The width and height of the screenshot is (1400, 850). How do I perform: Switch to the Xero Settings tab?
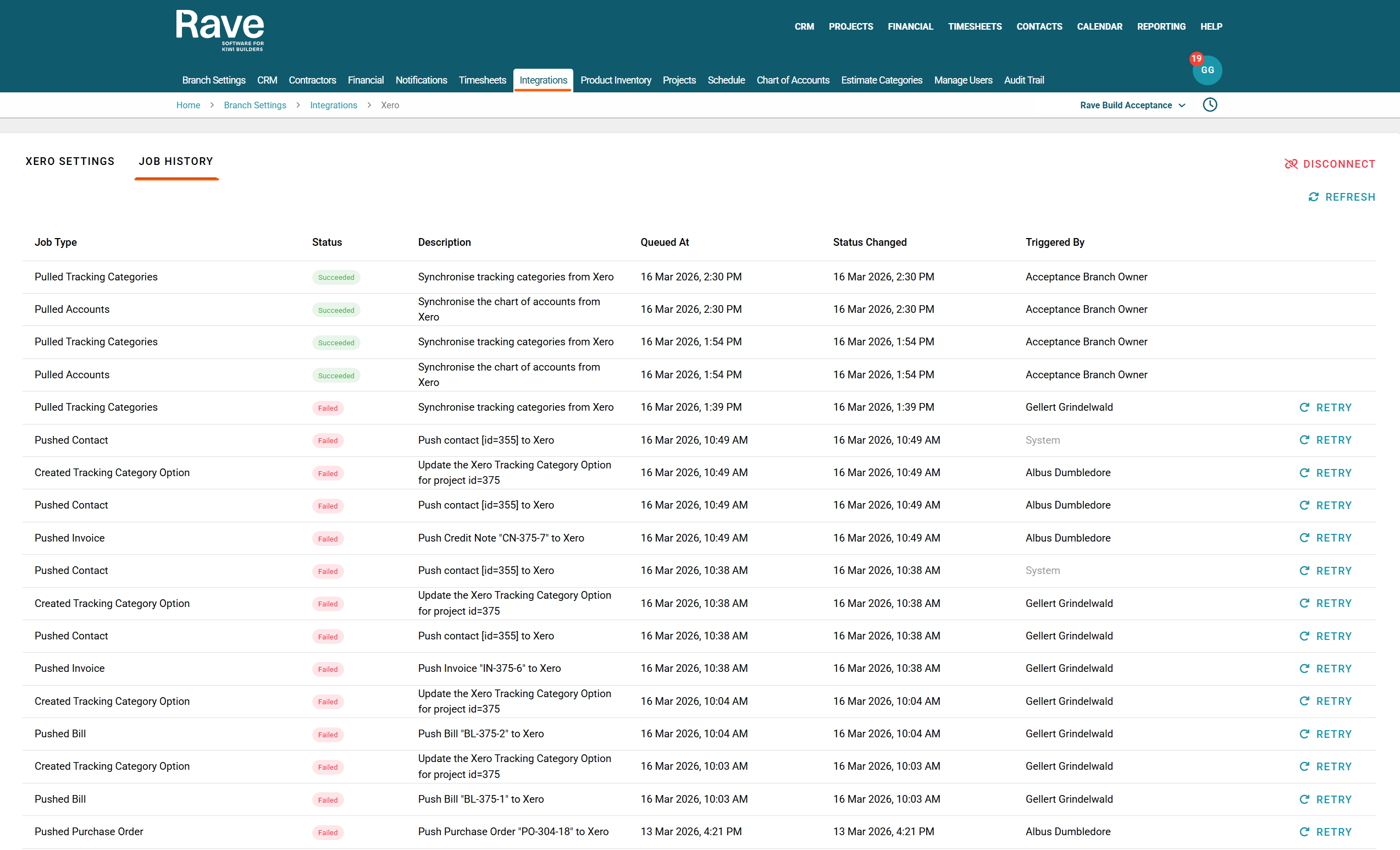(70, 161)
